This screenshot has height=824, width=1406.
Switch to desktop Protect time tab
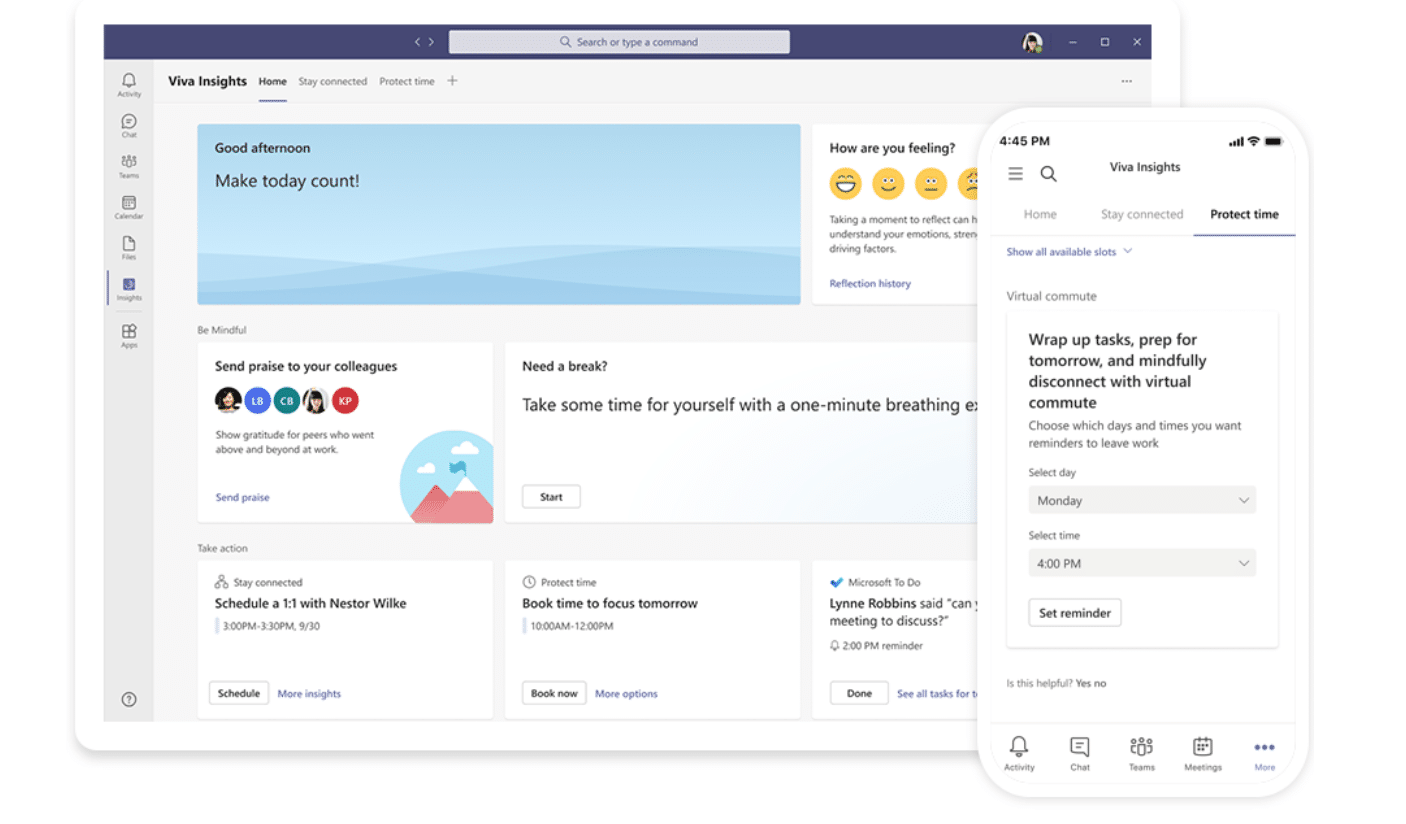(x=406, y=82)
